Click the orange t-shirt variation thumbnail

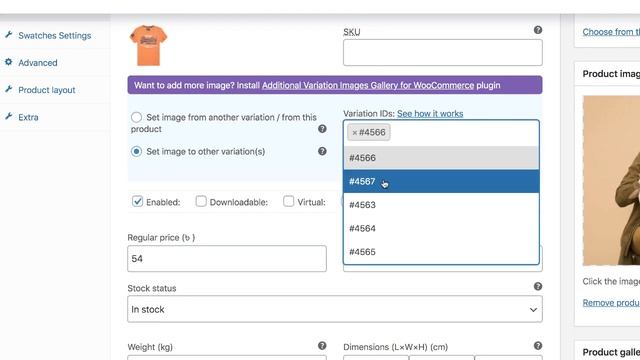pos(148,45)
